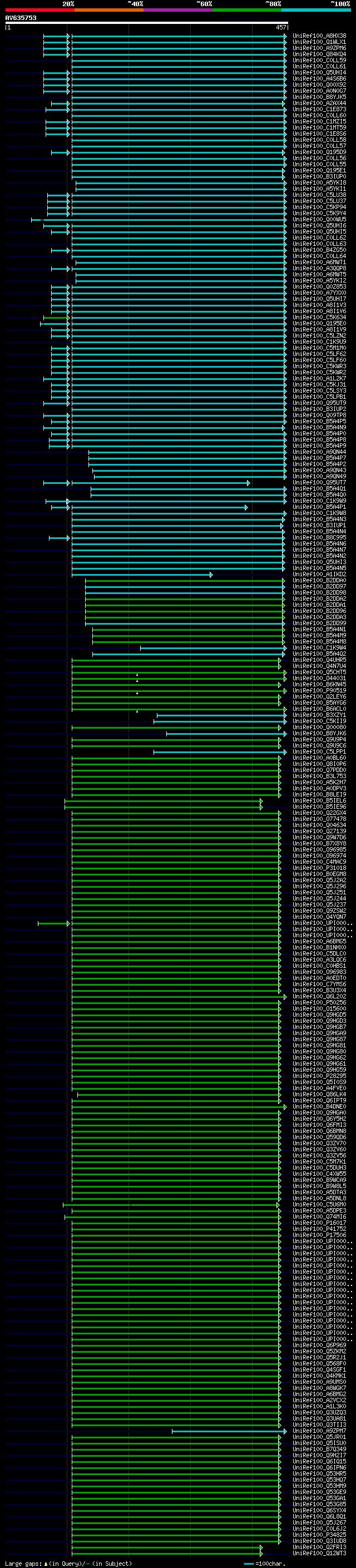Viewport: 356px width, 1568px height.
Task: Click the purple ~60% identity legend segment
Action: (x=179, y=10)
